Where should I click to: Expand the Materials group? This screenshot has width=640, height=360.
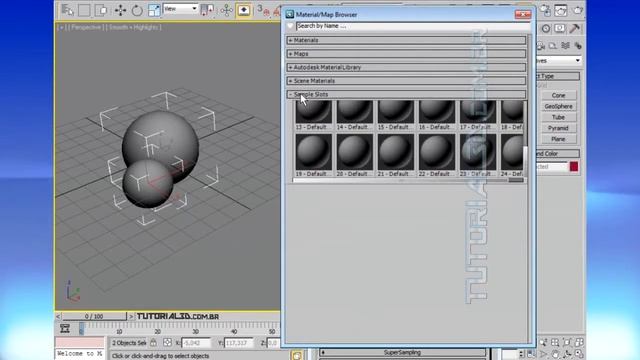pos(406,40)
